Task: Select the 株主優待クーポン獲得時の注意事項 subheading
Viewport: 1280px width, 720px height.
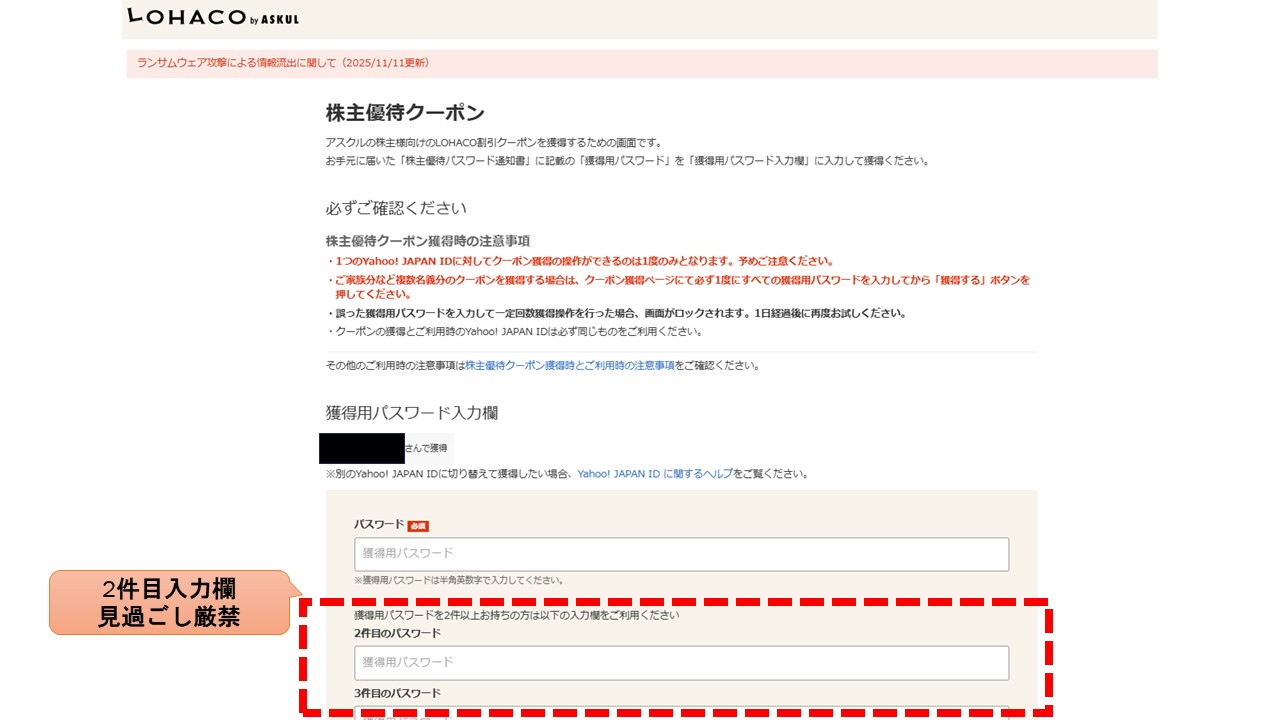Action: [x=427, y=241]
